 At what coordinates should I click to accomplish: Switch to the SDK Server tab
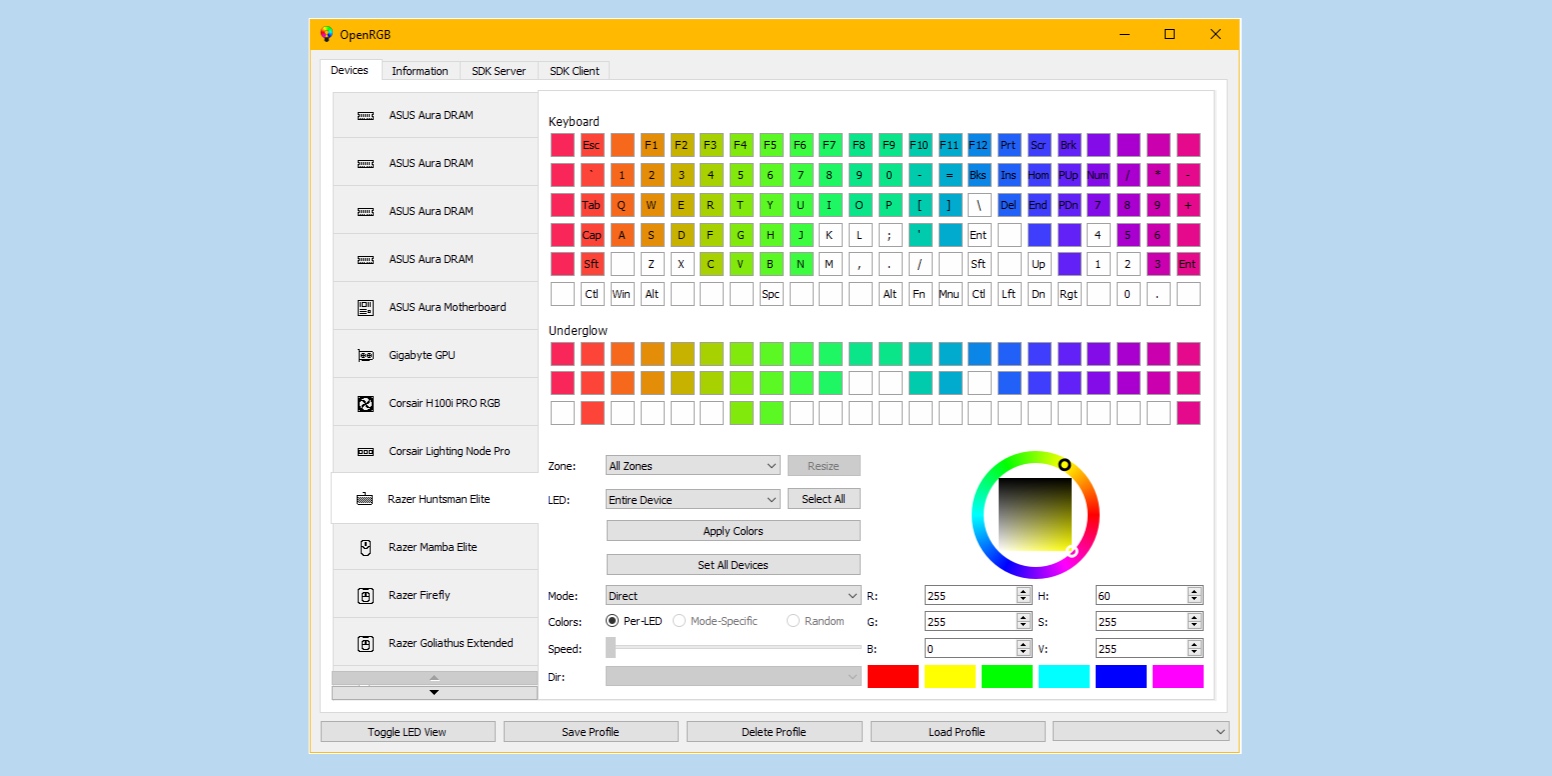[499, 71]
